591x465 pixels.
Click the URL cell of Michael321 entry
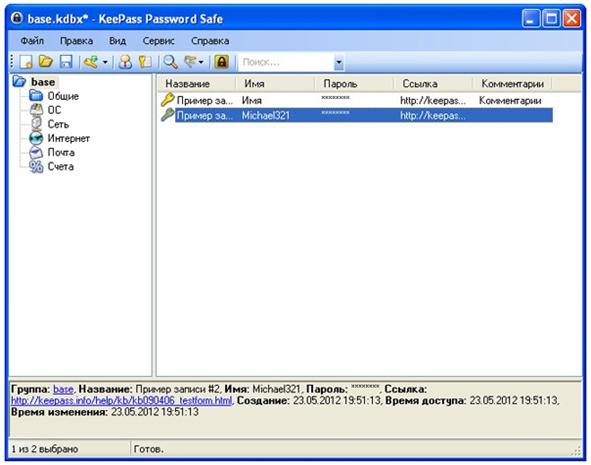[433, 115]
